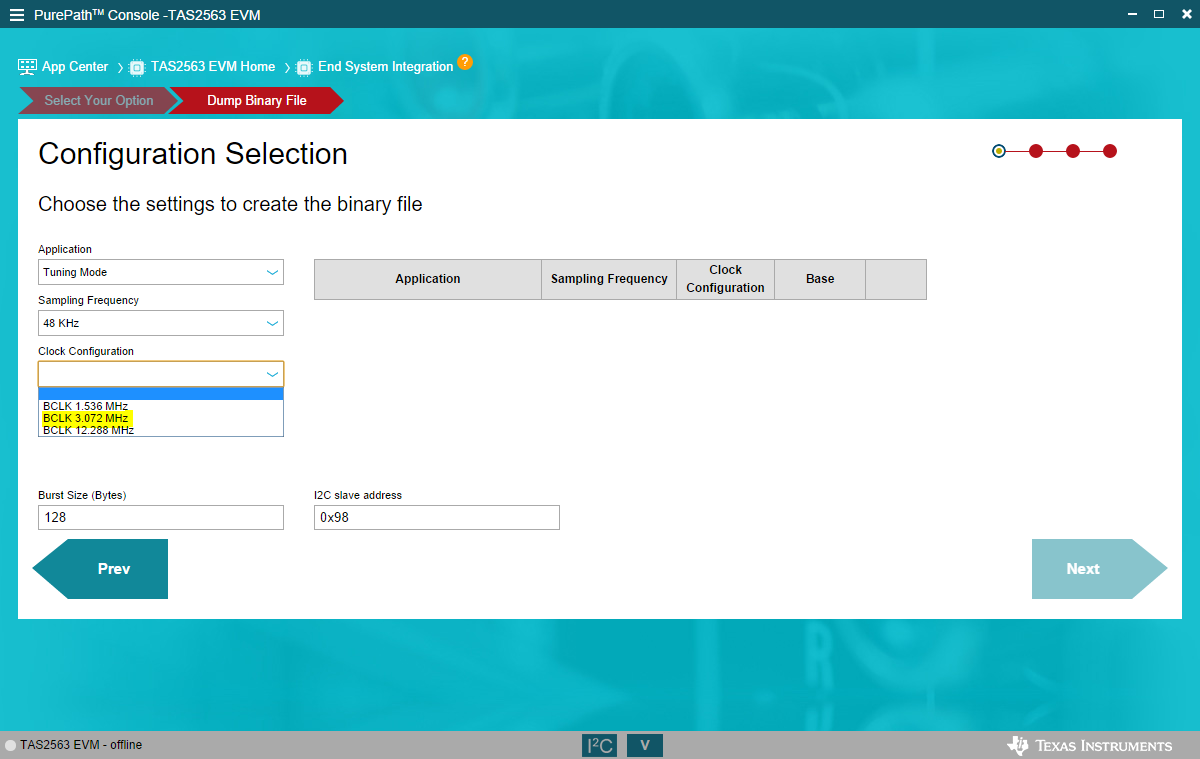The image size is (1200, 759).
Task: Open the Application dropdown showing Tuning Mode
Action: 161,272
